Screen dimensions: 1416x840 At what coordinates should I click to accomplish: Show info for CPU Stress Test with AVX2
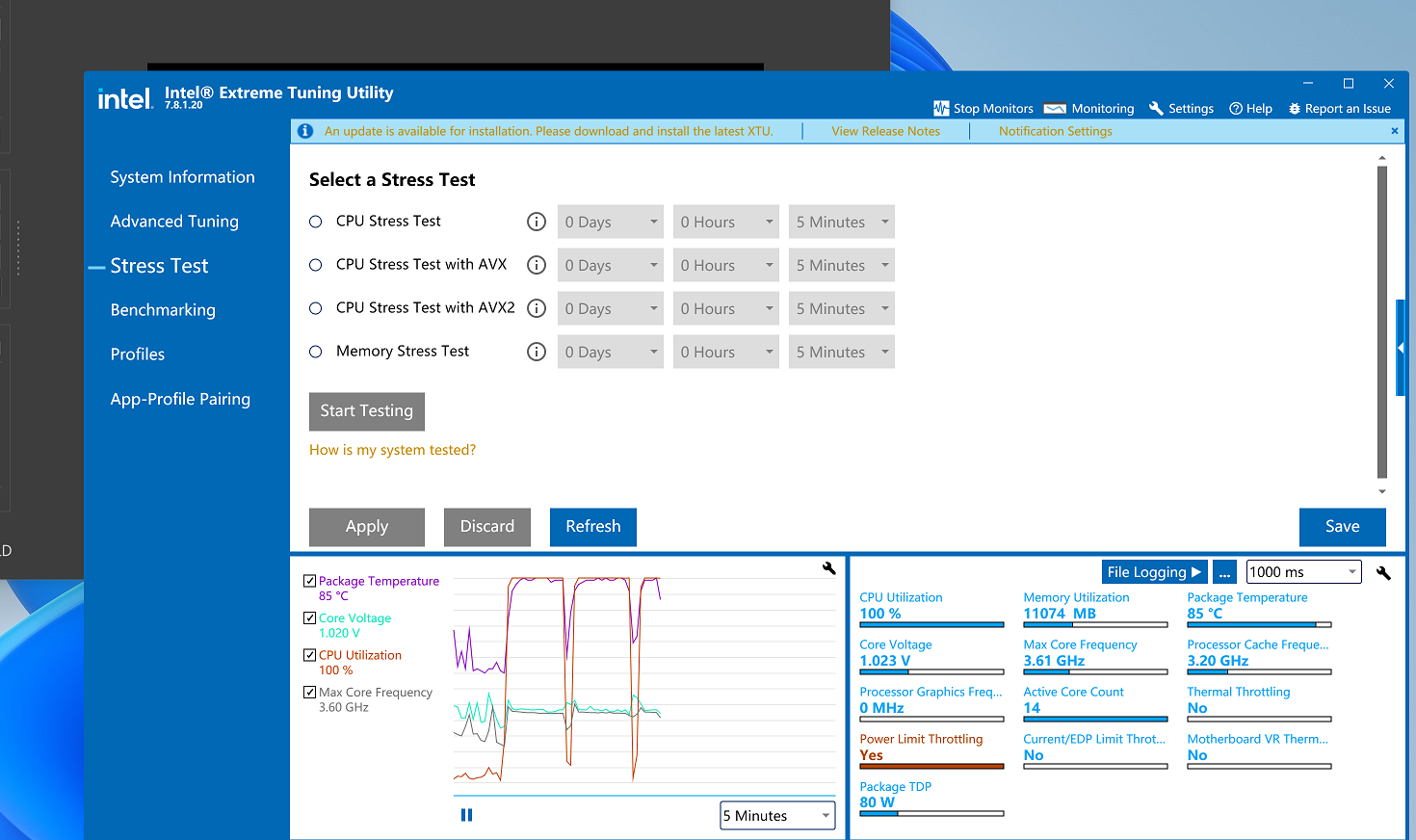537,308
